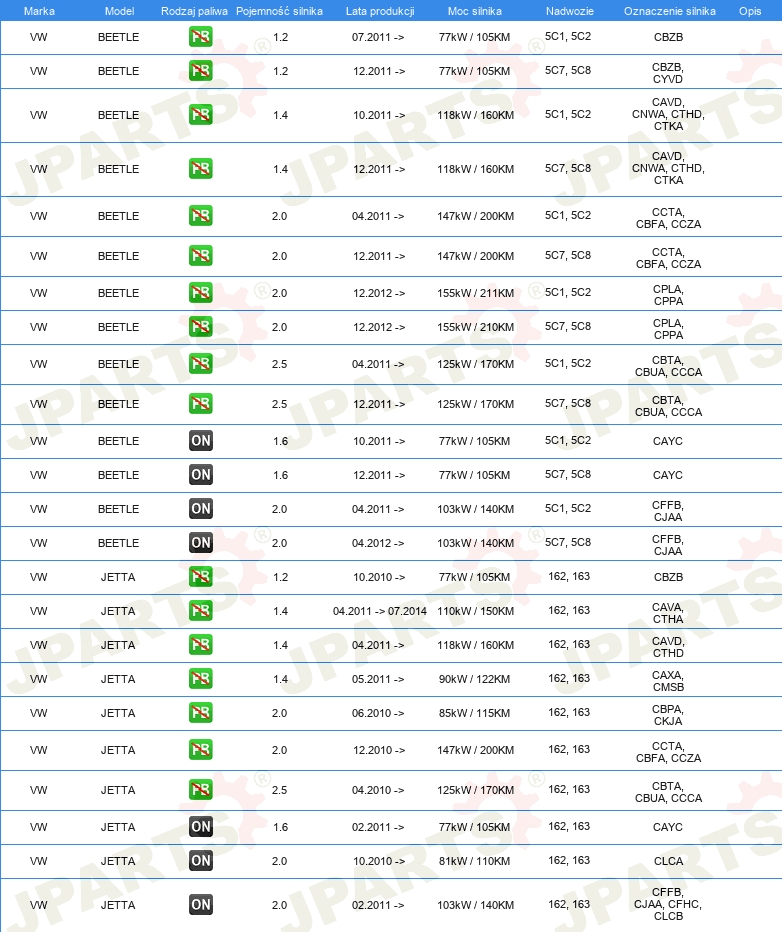782x932 pixels.
Task: Click diesel ON icon in Jetta 1.6 CAYC row
Action: click(x=201, y=826)
